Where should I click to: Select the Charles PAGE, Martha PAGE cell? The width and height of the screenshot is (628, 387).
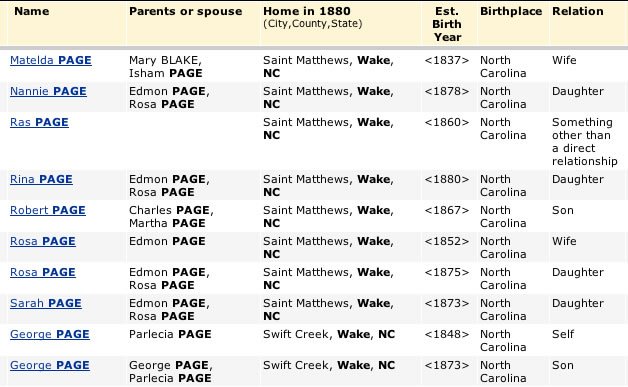point(171,217)
